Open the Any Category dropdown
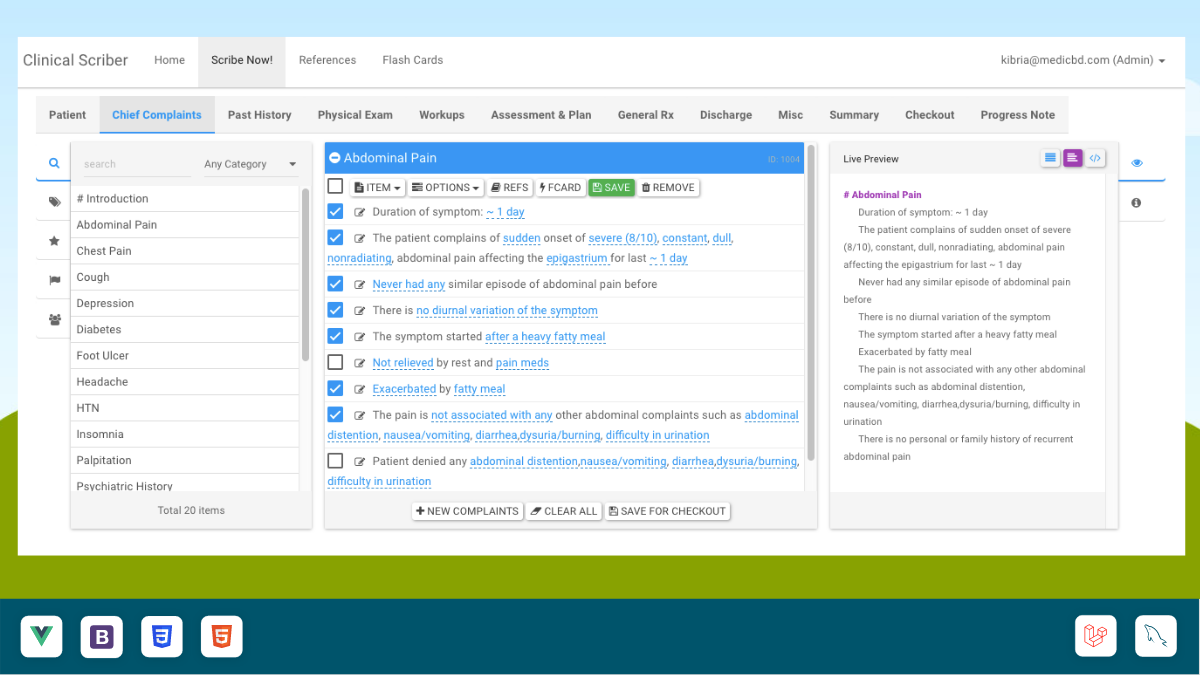The image size is (1200, 675). tap(250, 164)
